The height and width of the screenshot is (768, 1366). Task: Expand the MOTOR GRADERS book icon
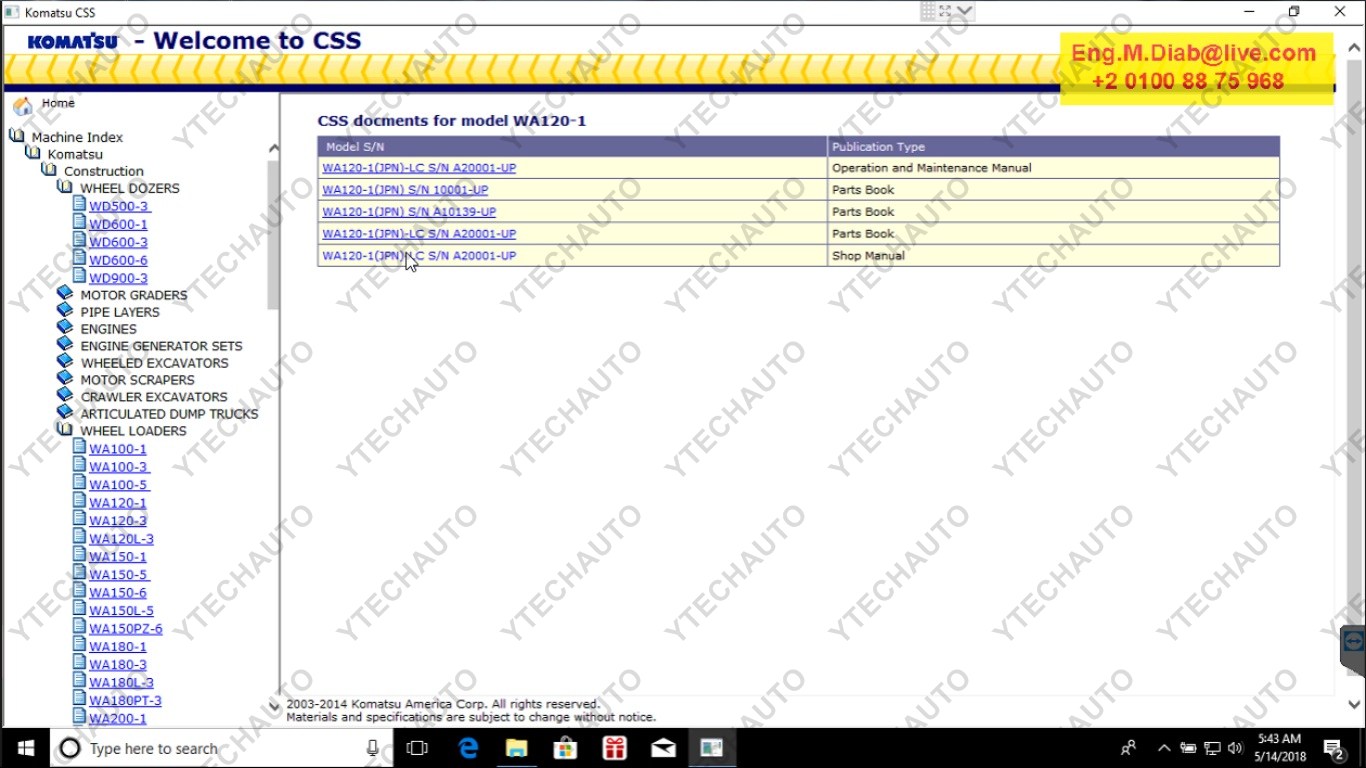tap(65, 294)
